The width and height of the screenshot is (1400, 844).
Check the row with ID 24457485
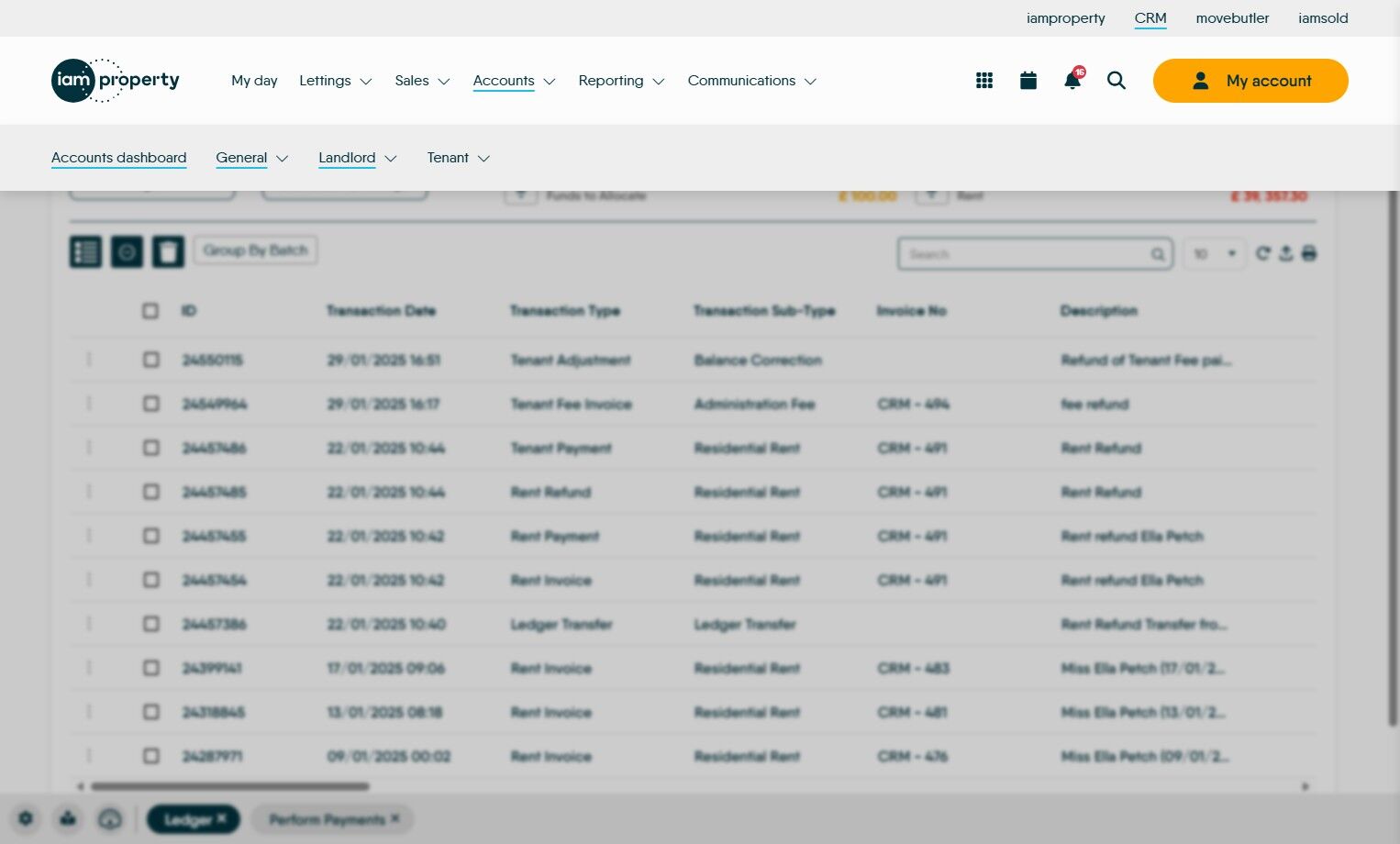(x=151, y=492)
